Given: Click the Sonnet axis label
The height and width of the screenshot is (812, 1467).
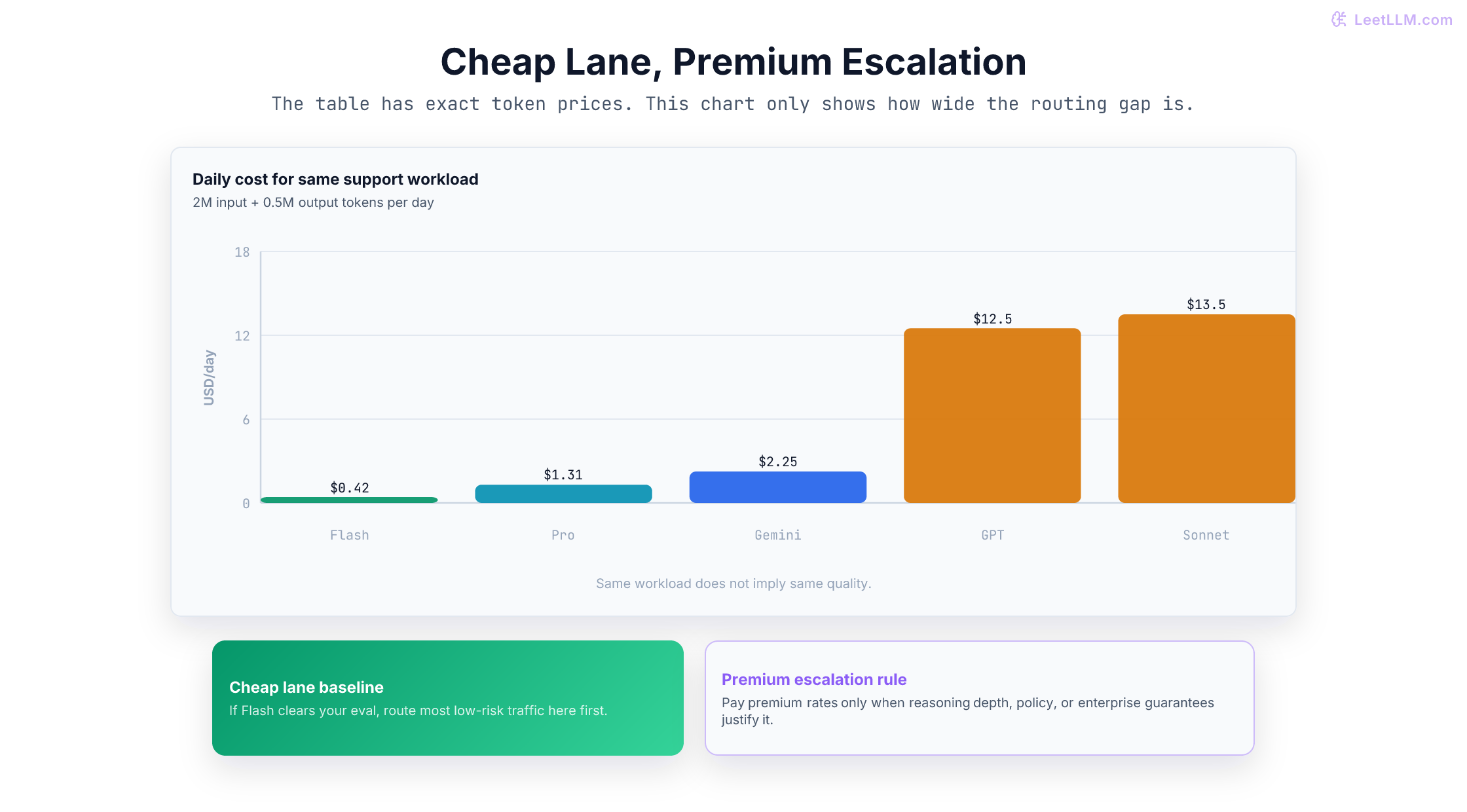Looking at the screenshot, I should (1206, 535).
